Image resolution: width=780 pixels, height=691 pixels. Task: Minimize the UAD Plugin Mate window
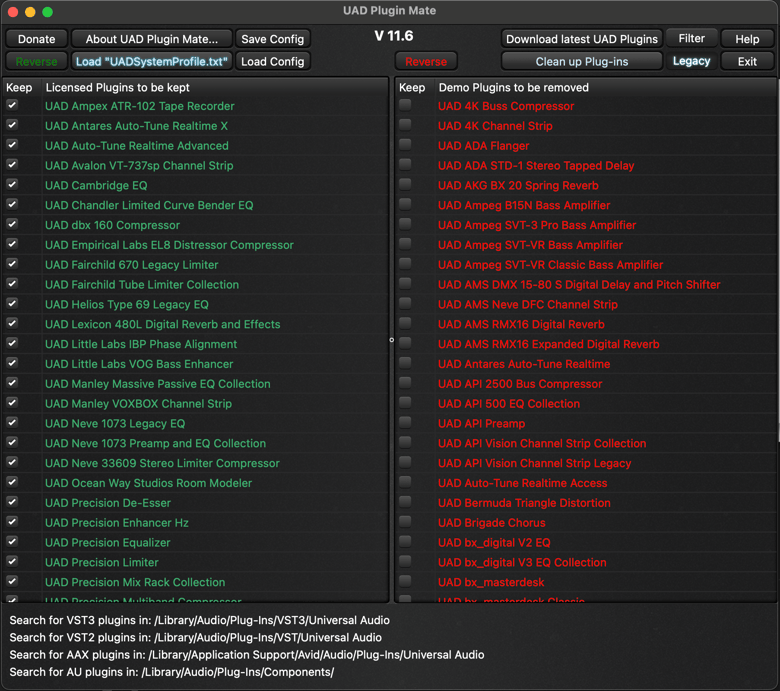coord(30,12)
